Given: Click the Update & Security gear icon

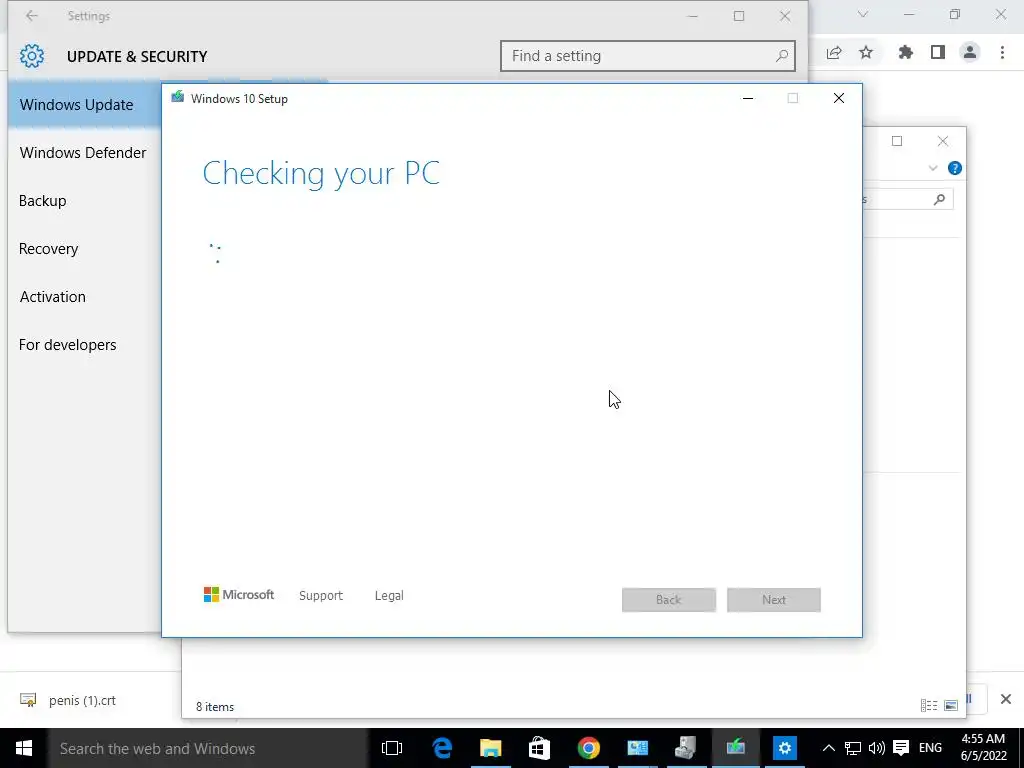Looking at the screenshot, I should pyautogui.click(x=32, y=56).
